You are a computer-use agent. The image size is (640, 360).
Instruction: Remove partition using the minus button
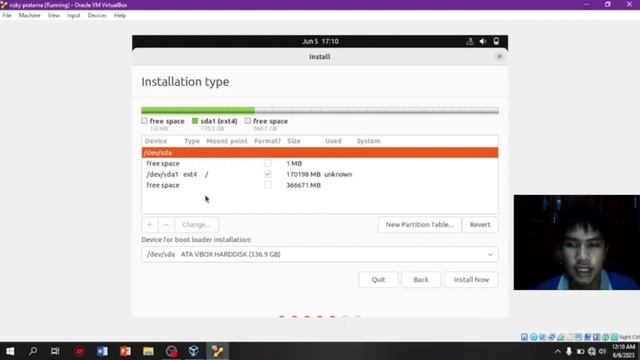tap(166, 224)
